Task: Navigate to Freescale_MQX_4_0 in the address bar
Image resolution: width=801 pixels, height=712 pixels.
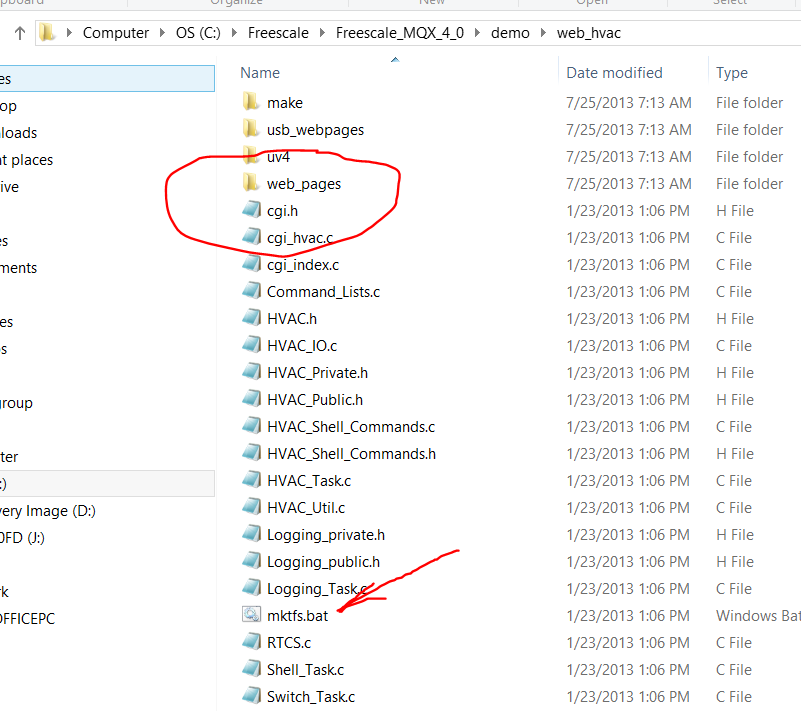Action: [400, 33]
